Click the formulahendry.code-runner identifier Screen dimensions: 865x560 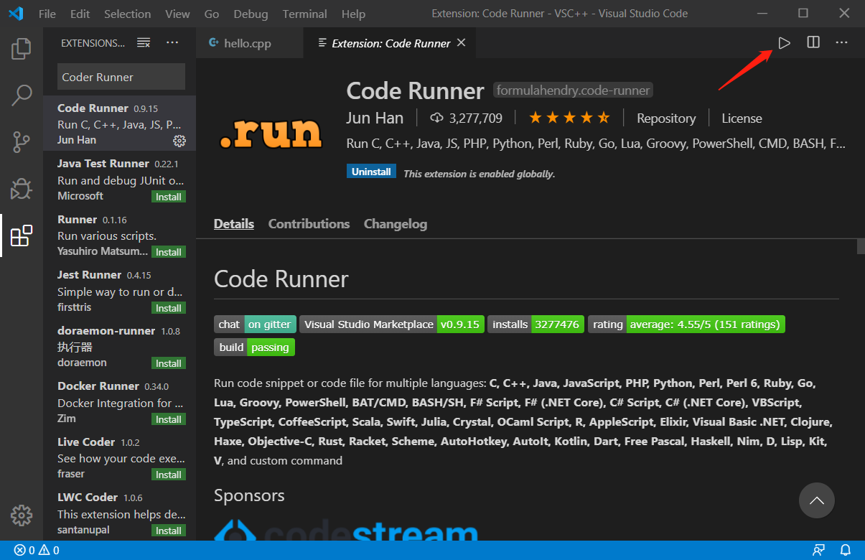[573, 90]
